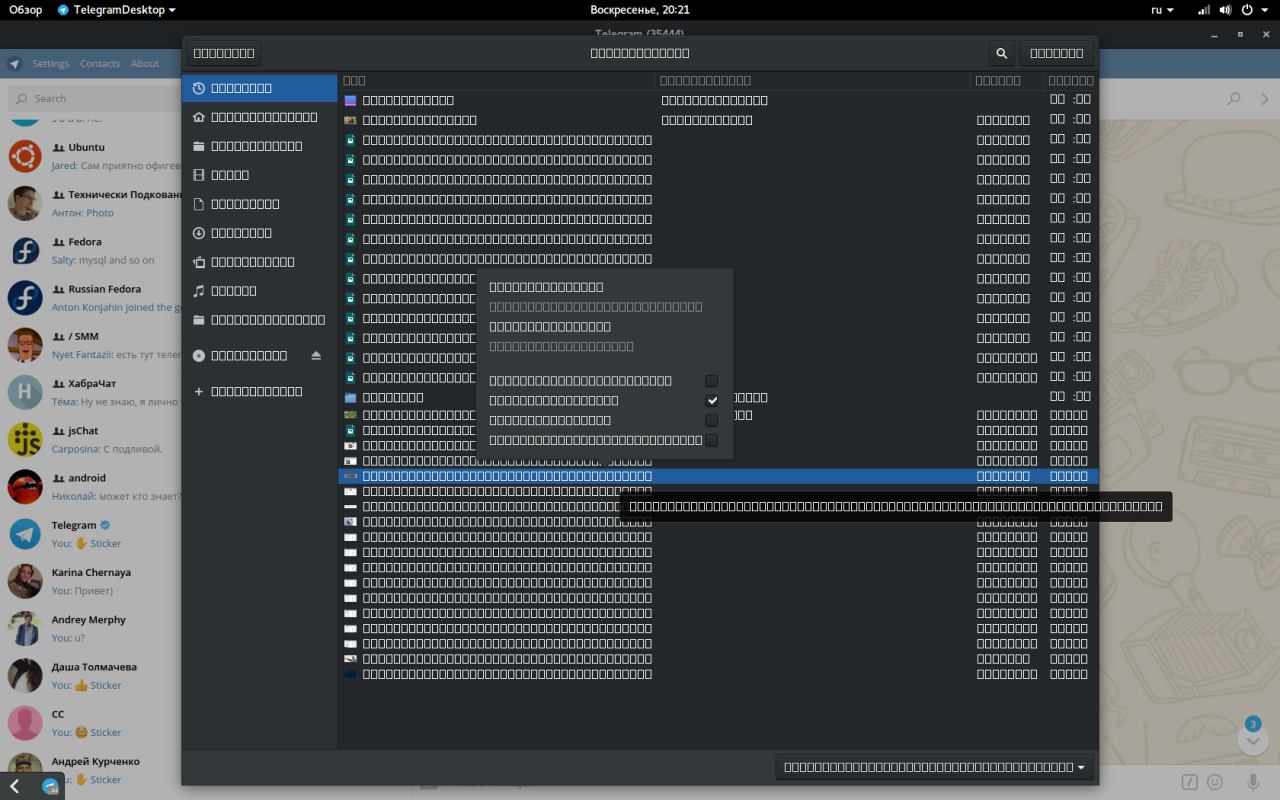This screenshot has height=800, width=1280.
Task: Click the microphone voice message icon
Action: pos(1253,782)
